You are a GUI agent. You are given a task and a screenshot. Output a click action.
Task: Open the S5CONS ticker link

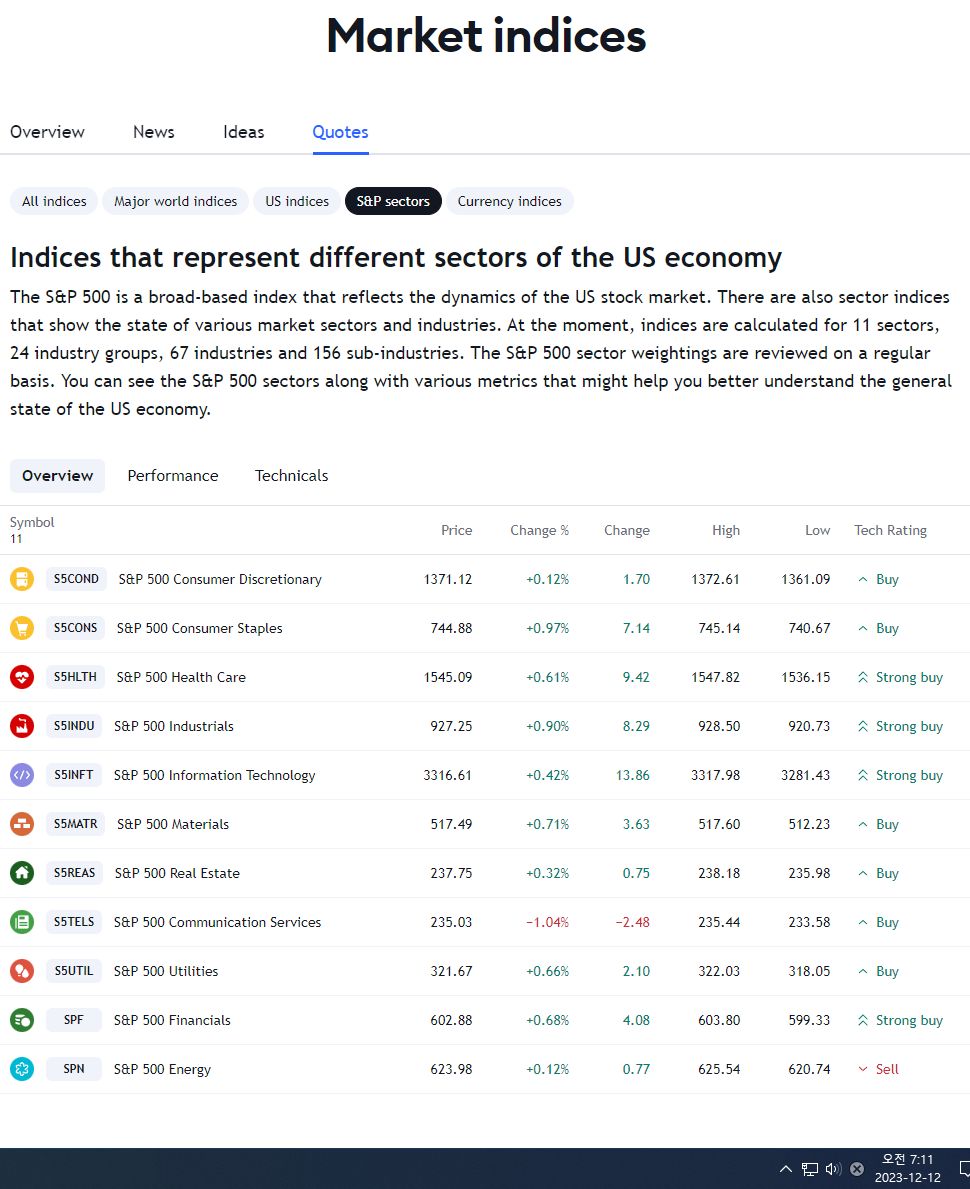pos(75,627)
